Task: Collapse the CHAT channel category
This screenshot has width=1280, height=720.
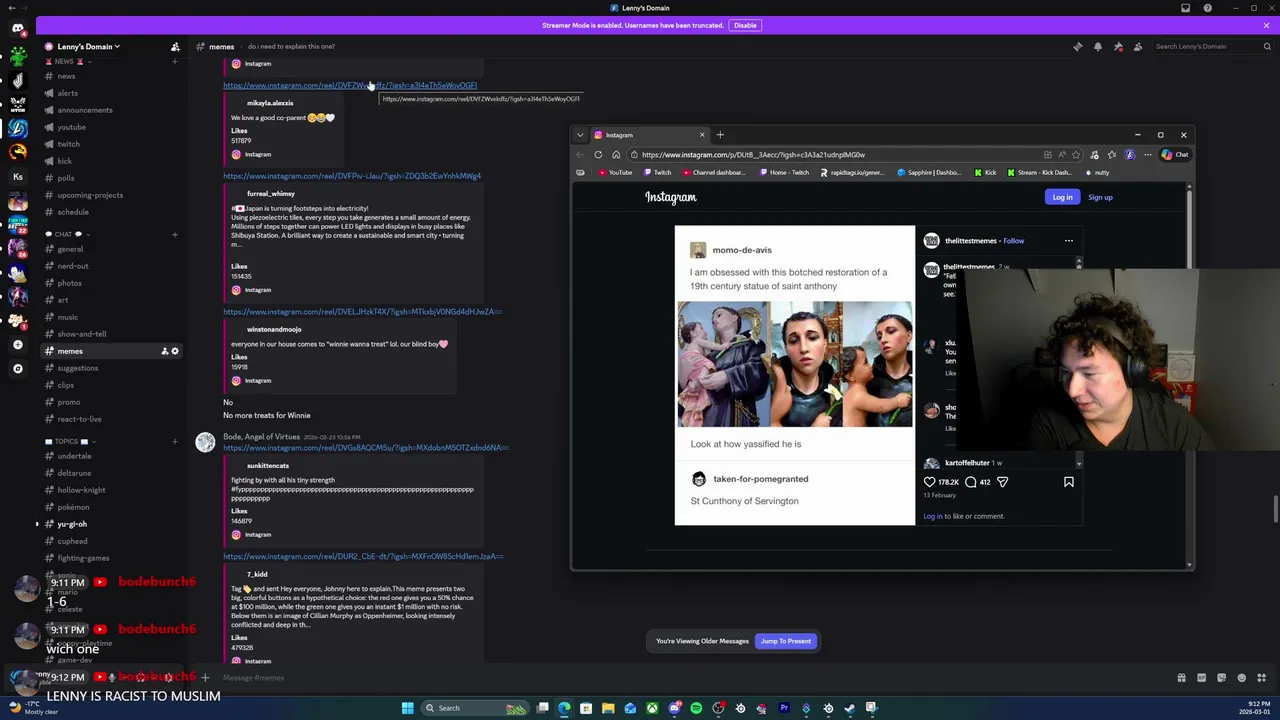Action: click(68, 234)
